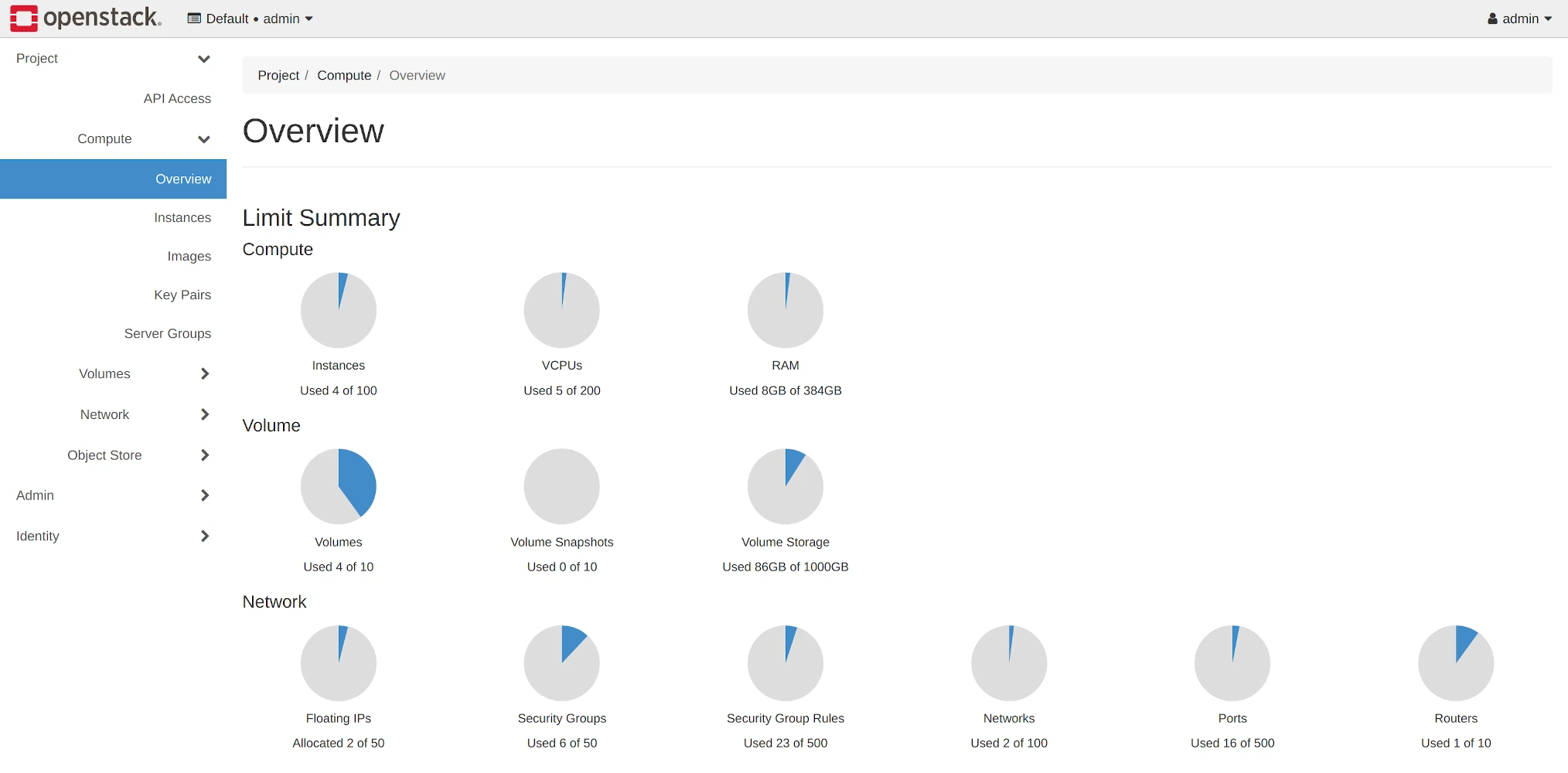Open Server Groups from the sidebar
Image resolution: width=1568 pixels, height=773 pixels.
coord(168,334)
